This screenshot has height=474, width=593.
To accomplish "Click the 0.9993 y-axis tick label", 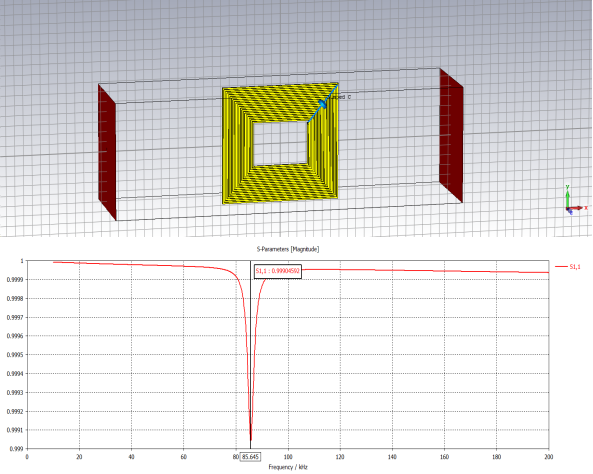I will (x=15, y=393).
